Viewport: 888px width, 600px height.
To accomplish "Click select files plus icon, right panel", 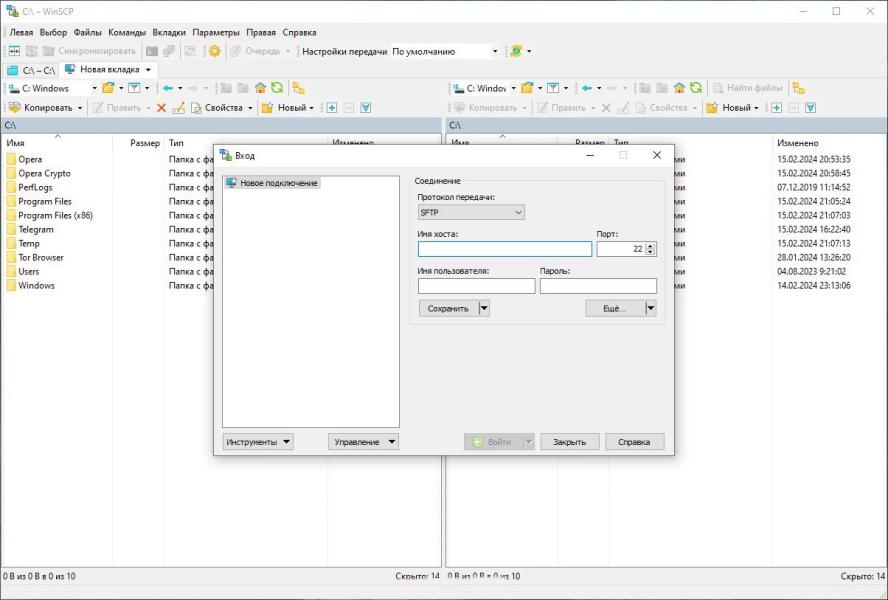I will 776,108.
